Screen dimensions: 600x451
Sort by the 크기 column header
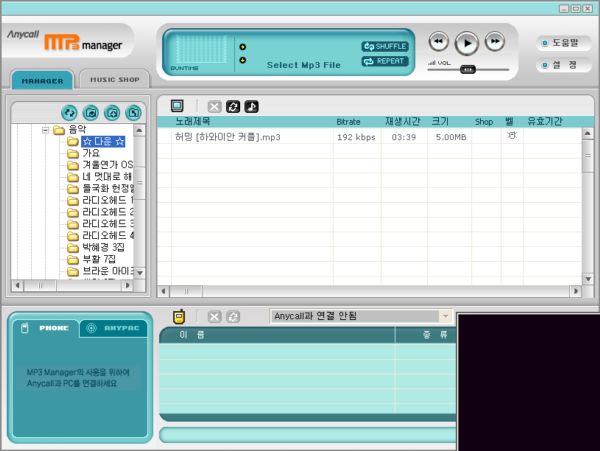[x=440, y=122]
